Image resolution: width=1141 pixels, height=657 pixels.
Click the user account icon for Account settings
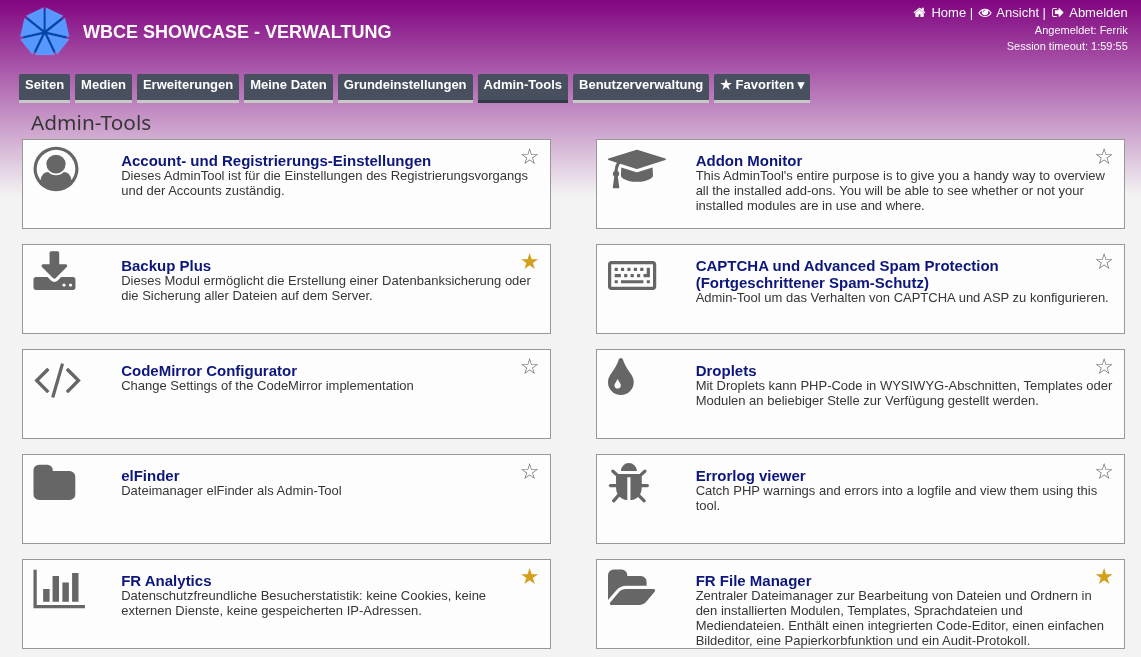pos(56,170)
